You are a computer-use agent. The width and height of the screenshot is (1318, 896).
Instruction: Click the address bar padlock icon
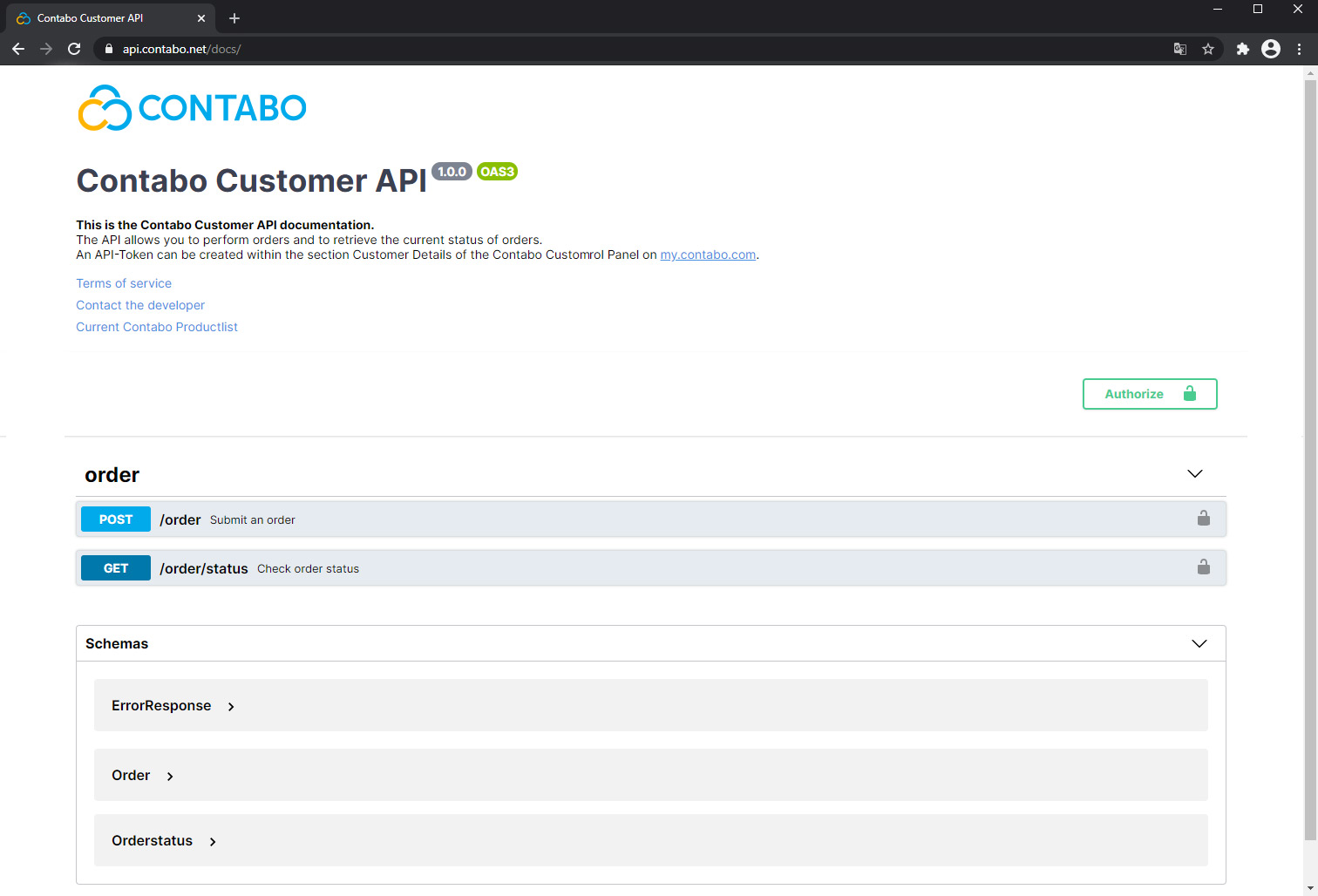[x=109, y=49]
